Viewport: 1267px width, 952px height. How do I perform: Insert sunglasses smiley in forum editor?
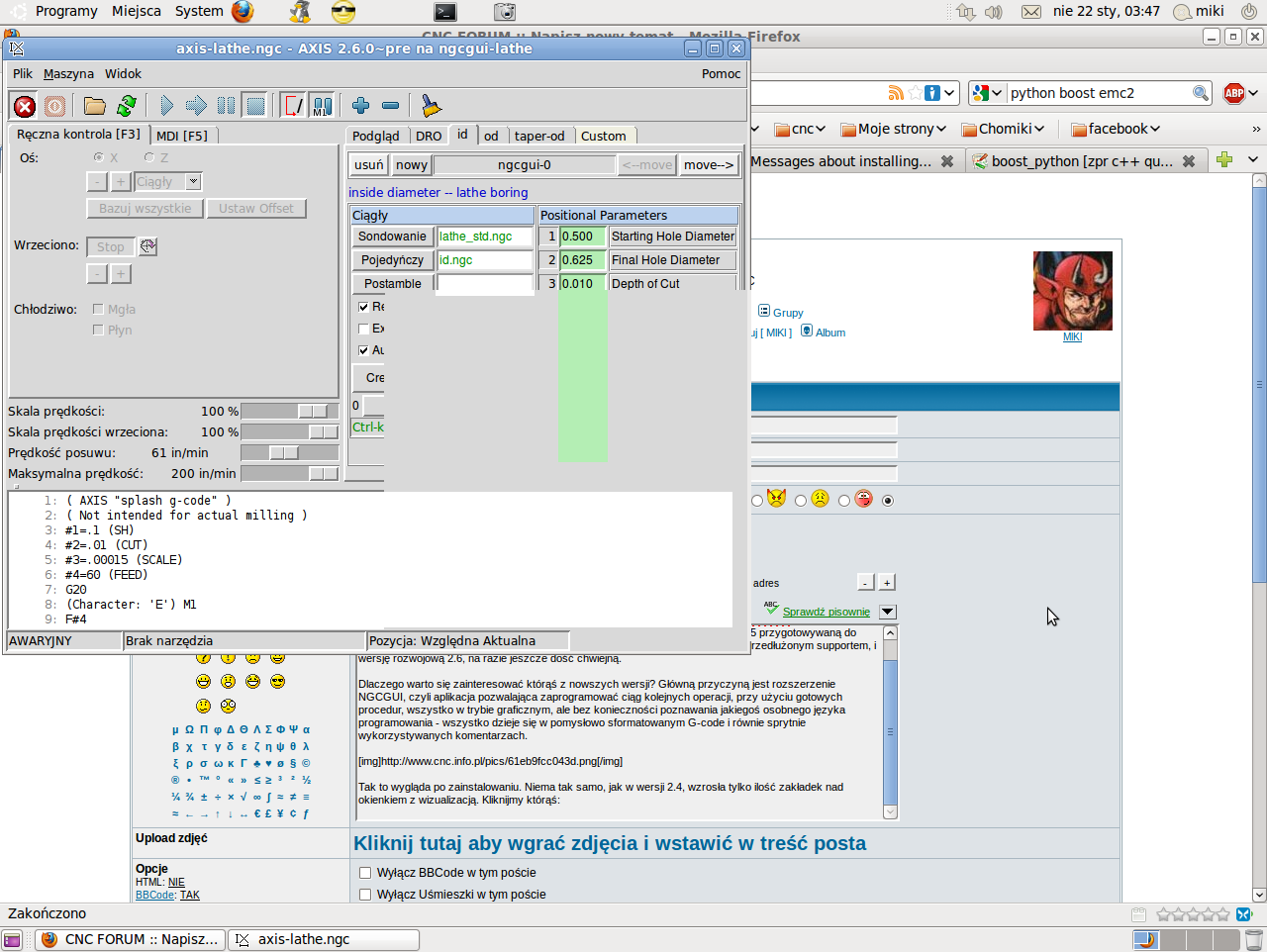click(277, 681)
